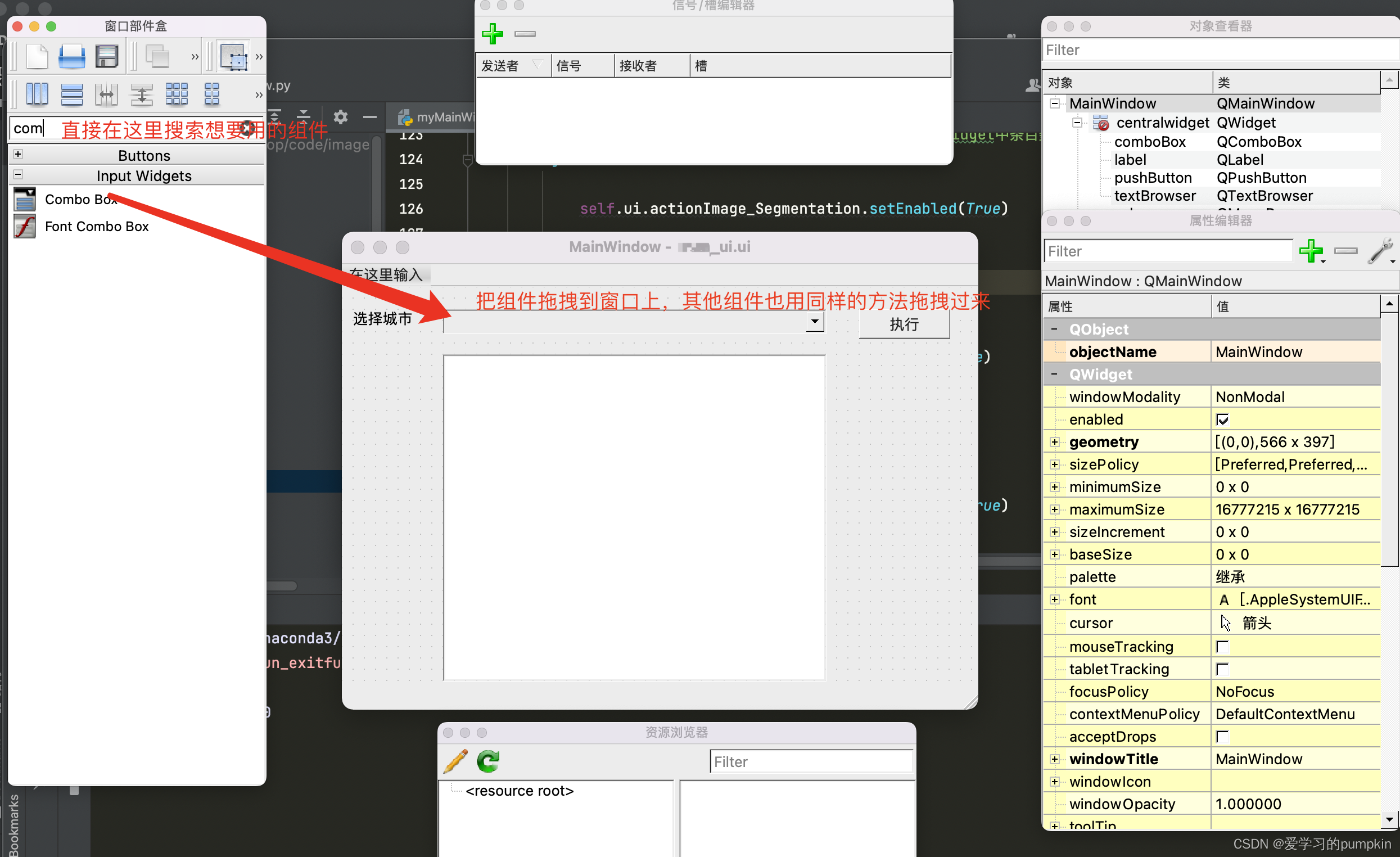This screenshot has width=1400, height=857.
Task: Open the city combo box dropdown arrow
Action: click(815, 322)
